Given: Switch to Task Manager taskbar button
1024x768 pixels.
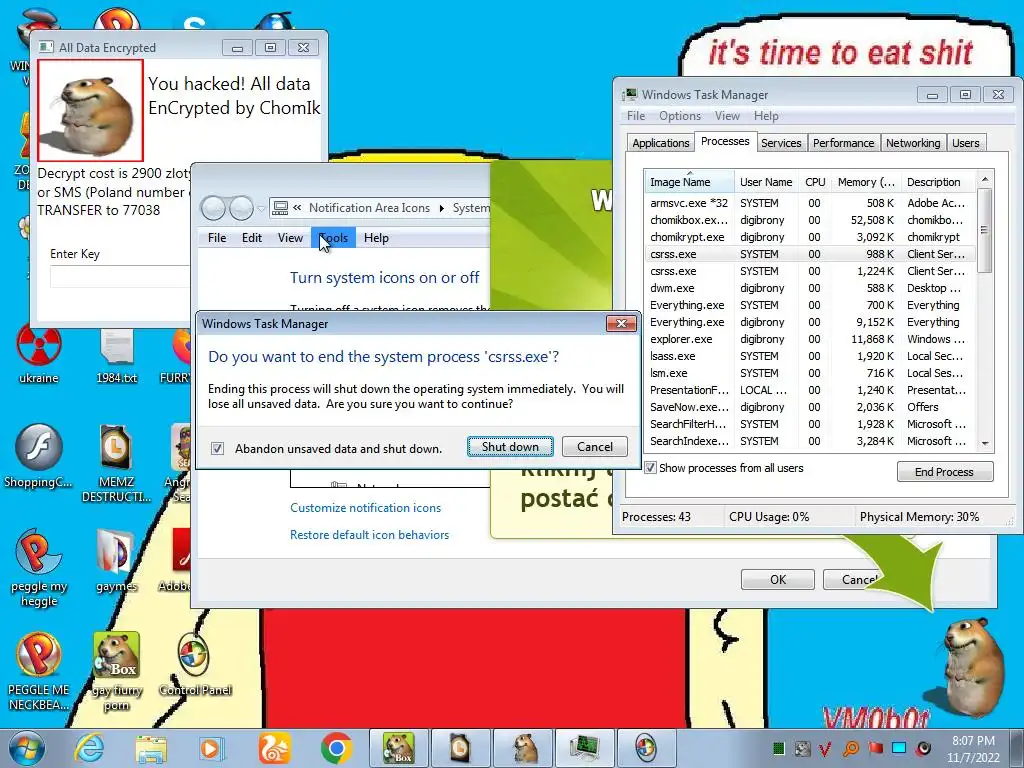Looking at the screenshot, I should point(584,748).
